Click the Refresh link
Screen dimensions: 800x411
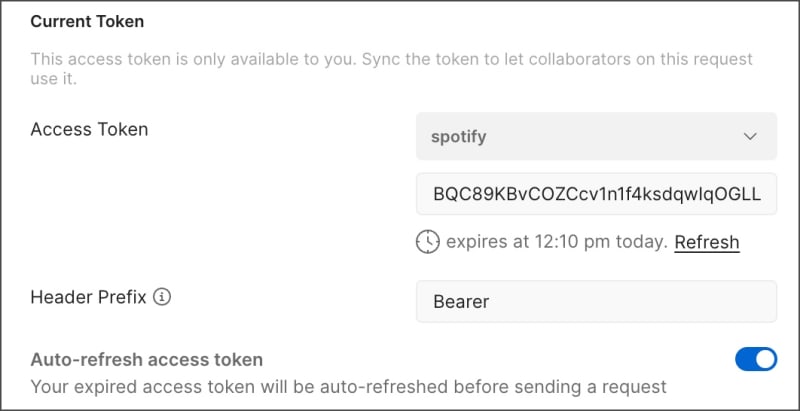click(706, 242)
